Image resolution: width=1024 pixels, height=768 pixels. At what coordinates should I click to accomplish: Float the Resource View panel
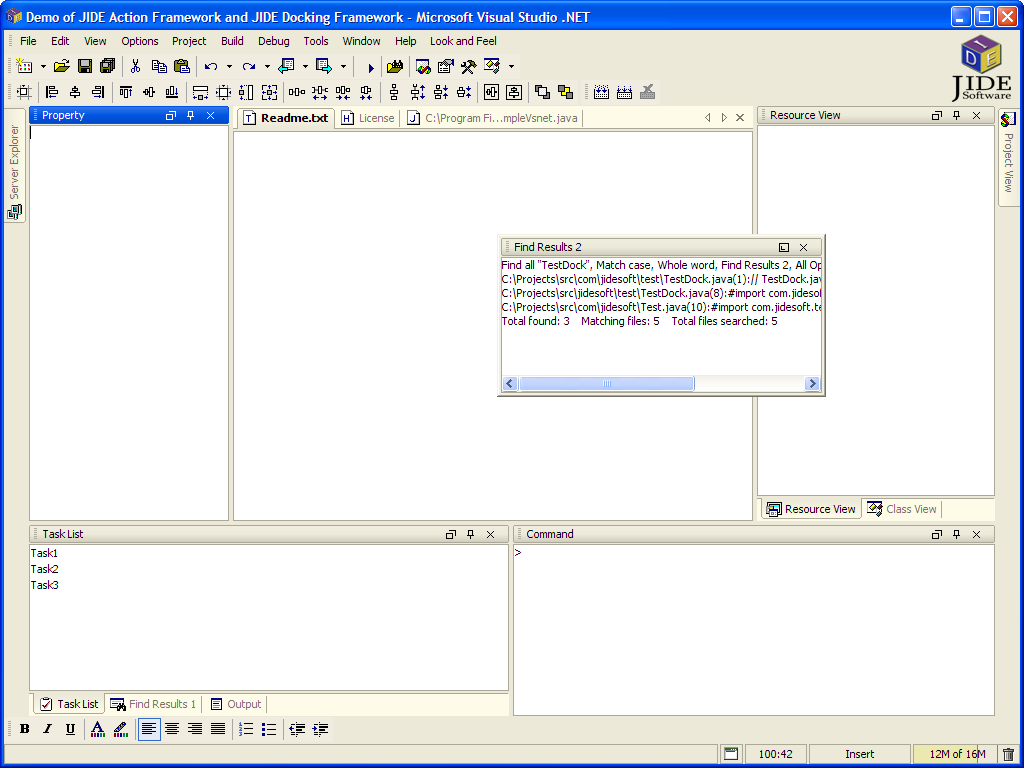936,116
